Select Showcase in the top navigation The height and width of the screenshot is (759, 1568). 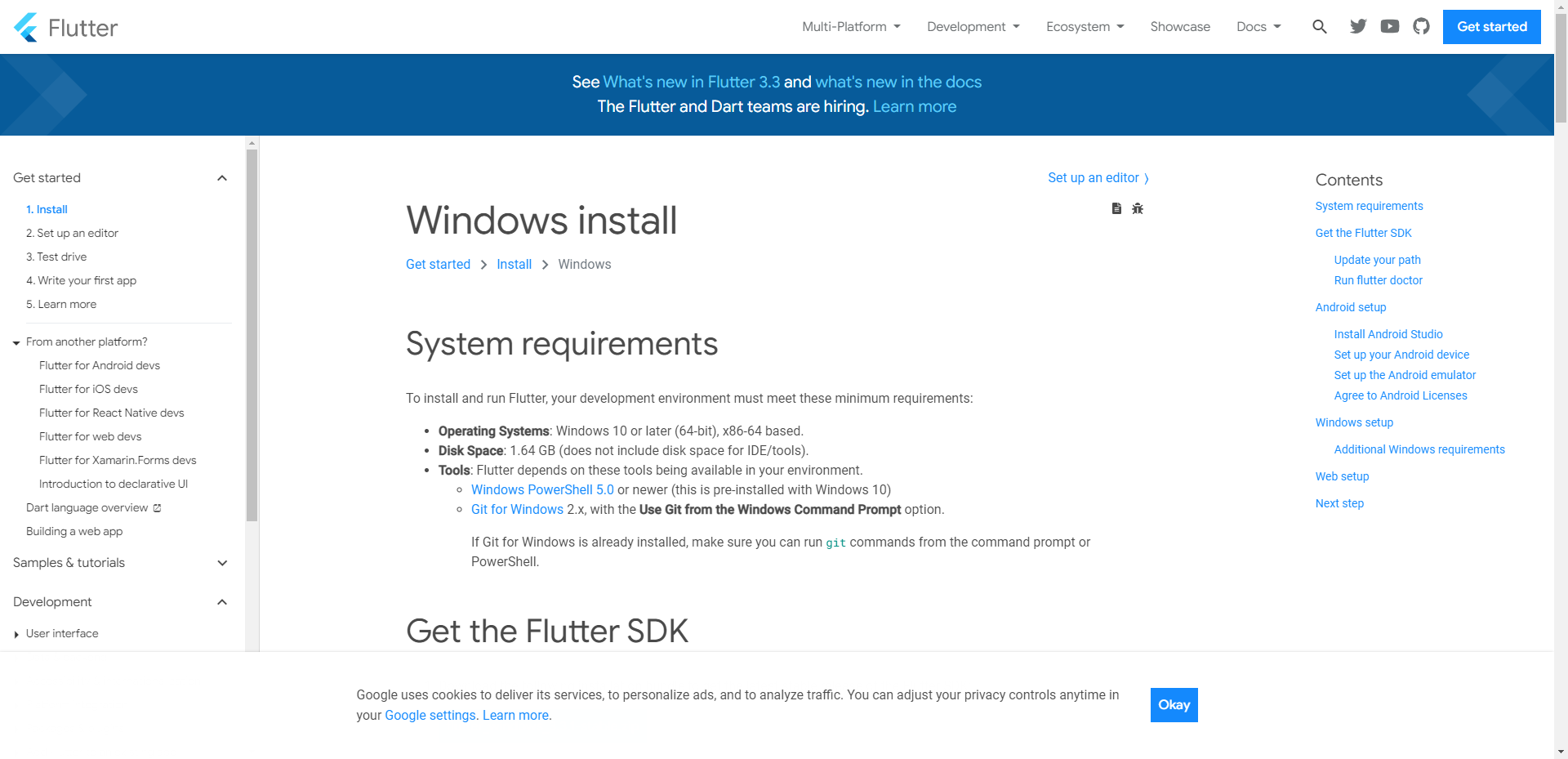click(1180, 26)
